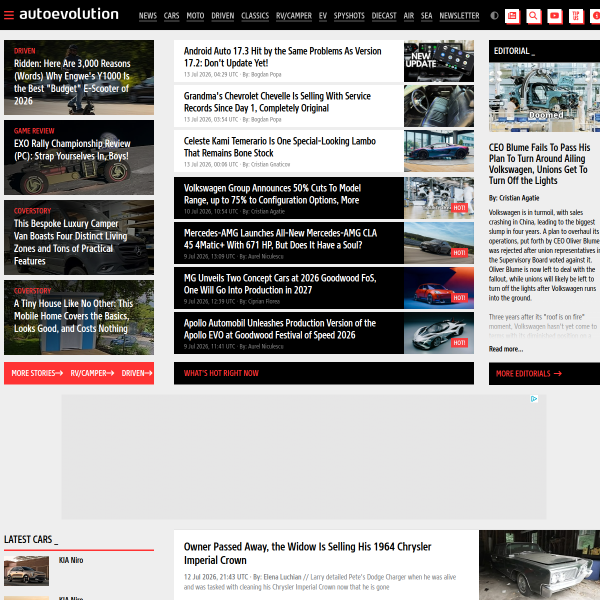This screenshot has height=600, width=600.
Task: Toggle dark/light theme contrast icon
Action: coord(494,16)
